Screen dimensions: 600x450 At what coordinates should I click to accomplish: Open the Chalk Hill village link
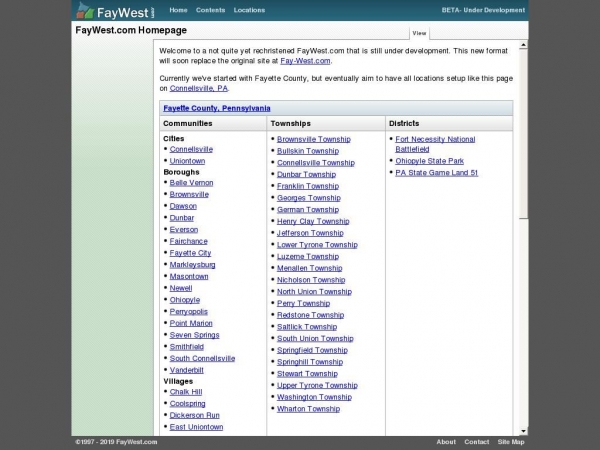click(x=186, y=392)
